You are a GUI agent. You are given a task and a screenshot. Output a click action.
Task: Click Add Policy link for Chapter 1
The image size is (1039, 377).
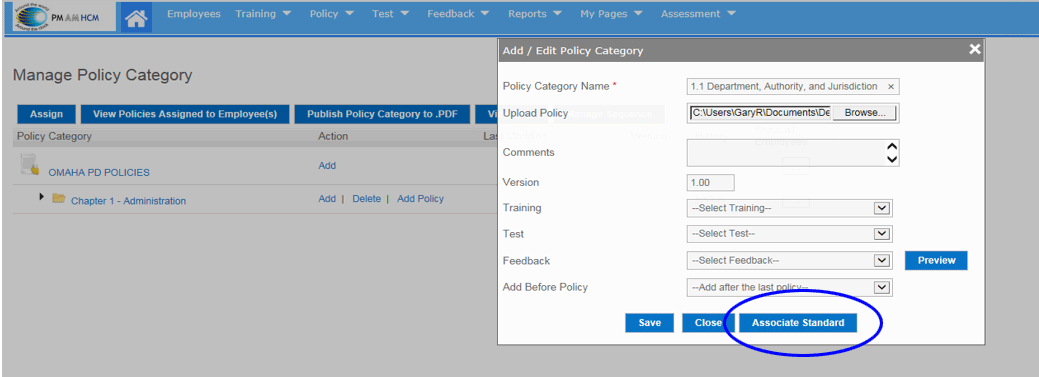(420, 199)
